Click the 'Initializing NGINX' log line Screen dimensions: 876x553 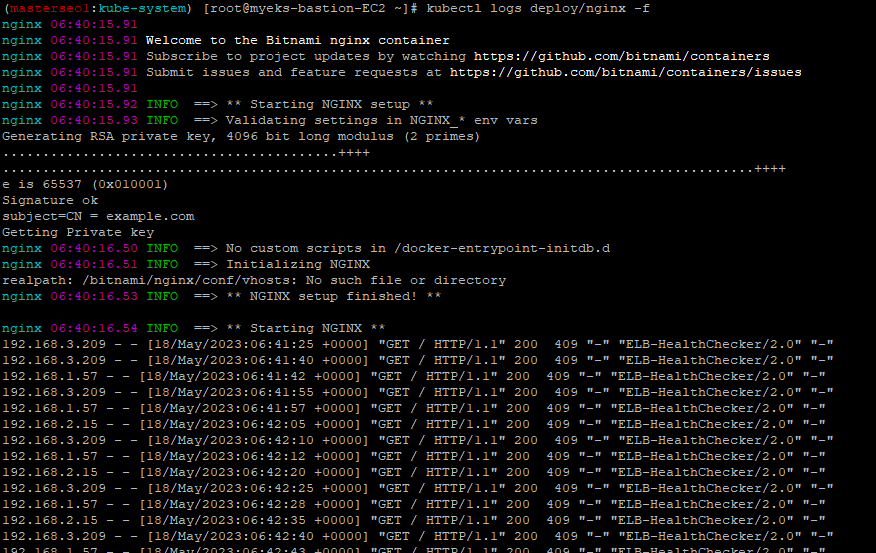pos(186,264)
